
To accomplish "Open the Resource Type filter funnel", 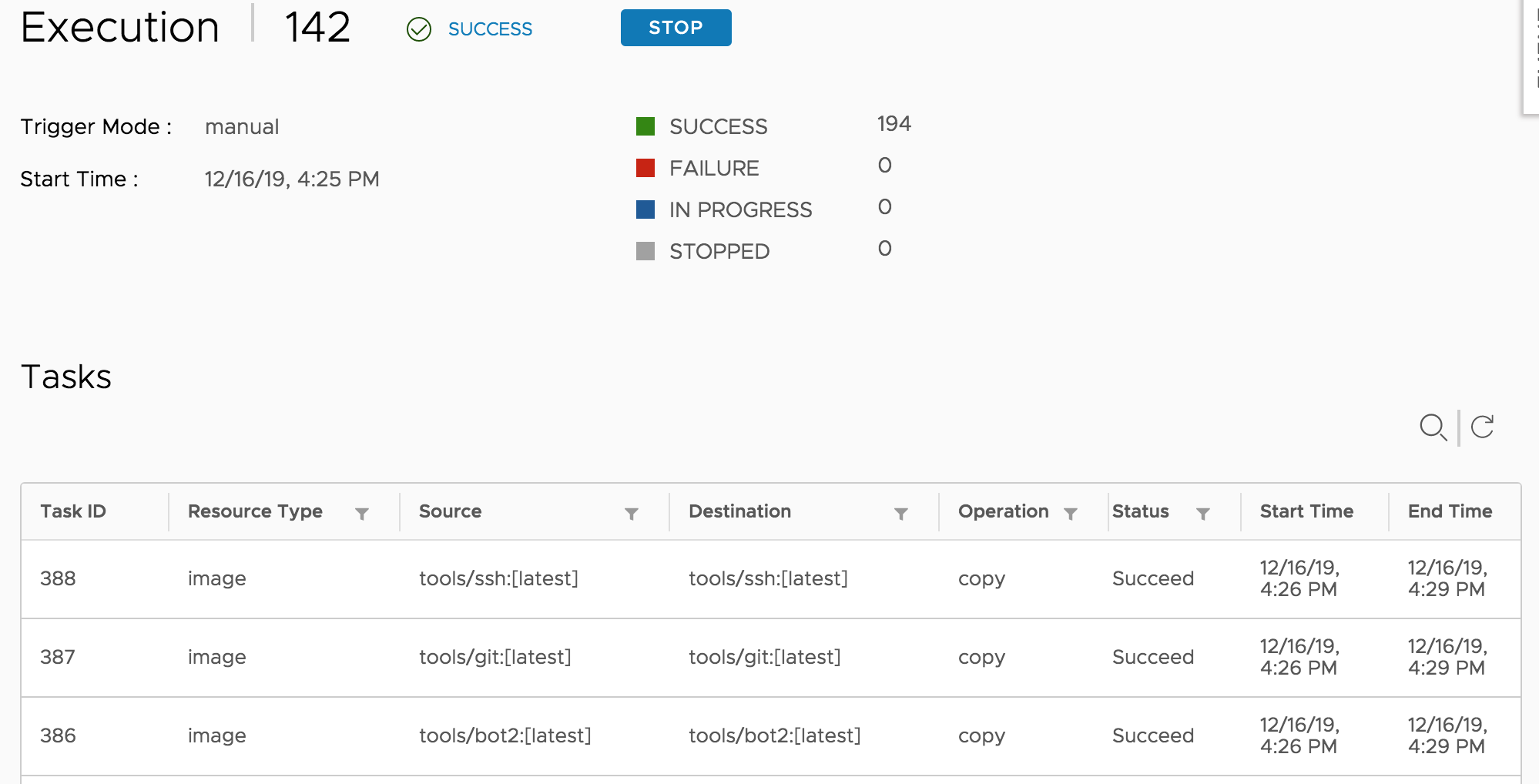I will coord(362,512).
